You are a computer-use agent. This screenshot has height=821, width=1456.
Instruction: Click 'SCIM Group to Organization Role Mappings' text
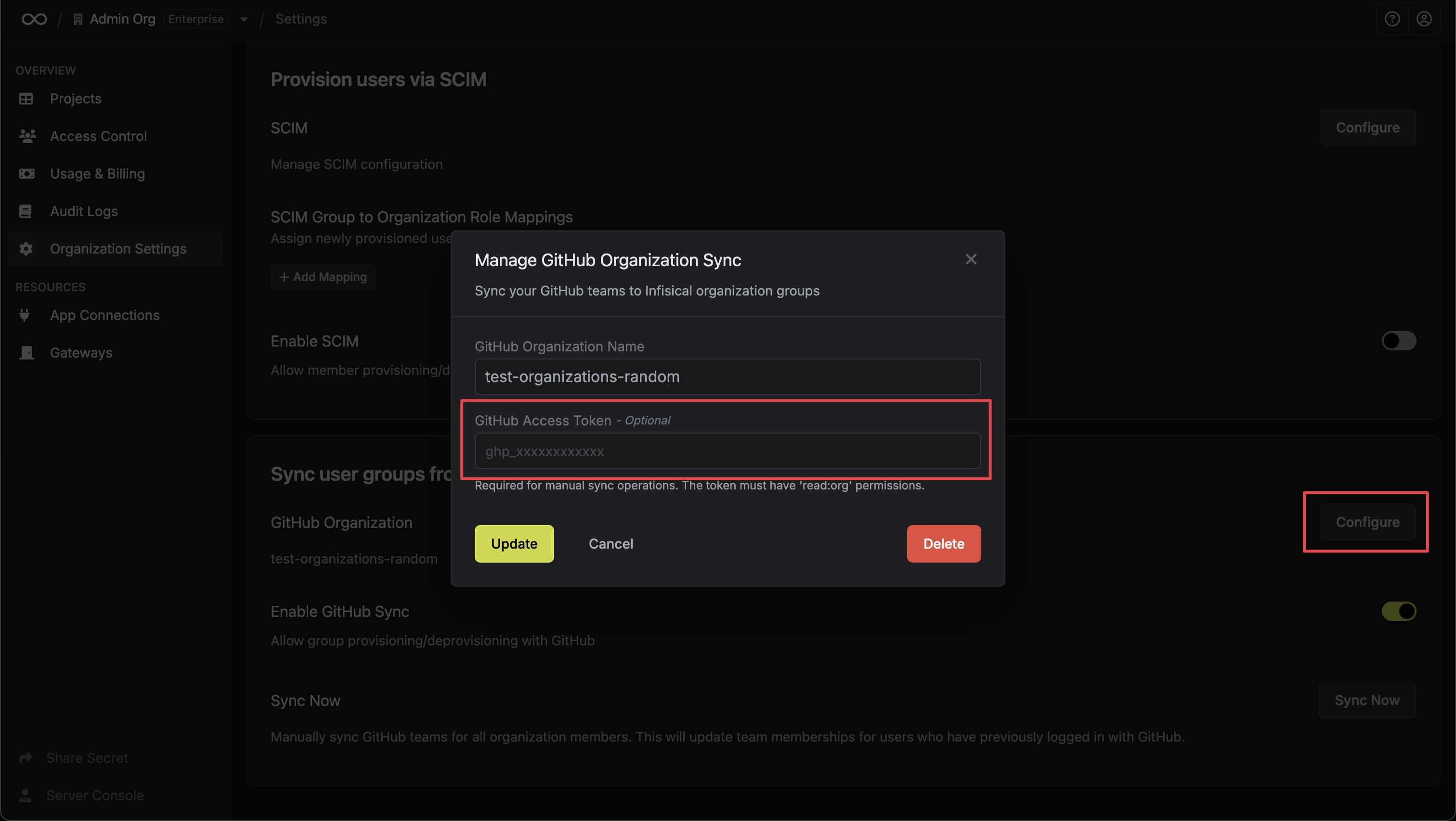(x=421, y=217)
